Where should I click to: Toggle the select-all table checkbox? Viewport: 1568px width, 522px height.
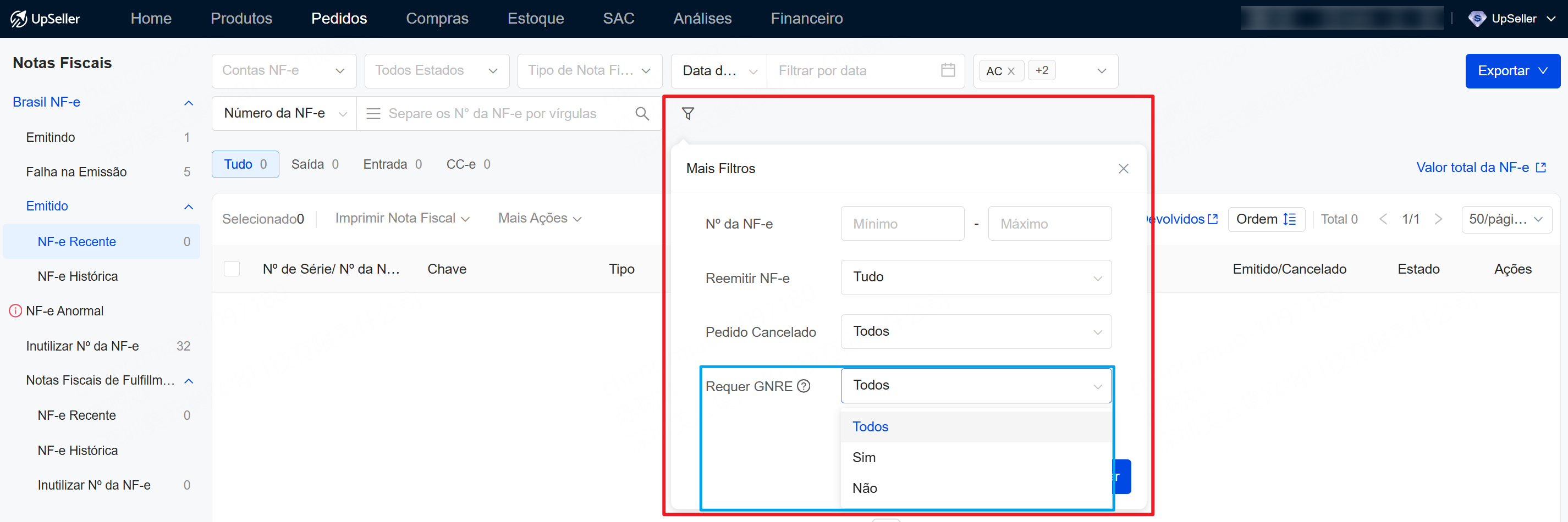[x=232, y=269]
